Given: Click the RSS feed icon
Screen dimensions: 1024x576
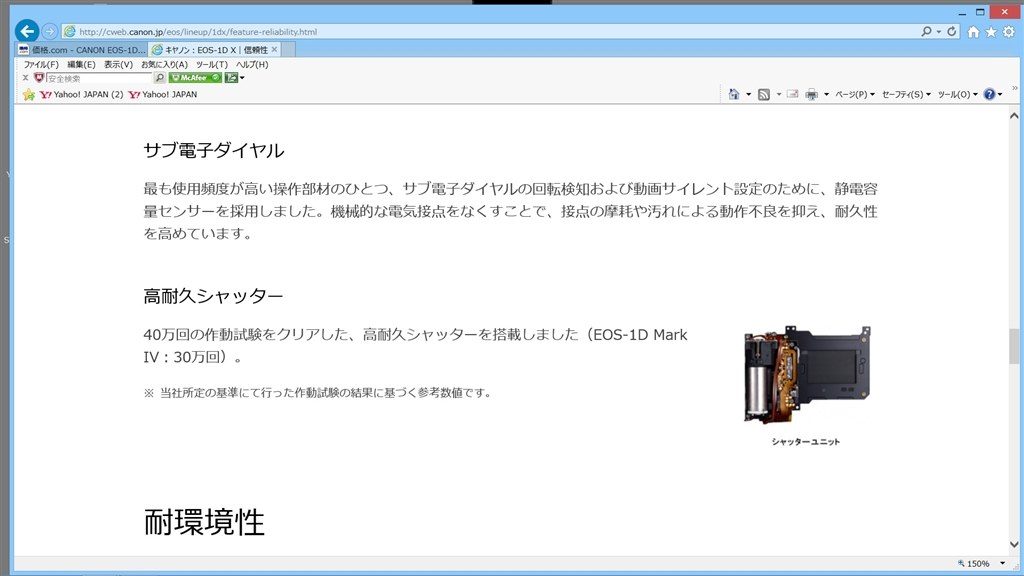Looking at the screenshot, I should point(764,93).
